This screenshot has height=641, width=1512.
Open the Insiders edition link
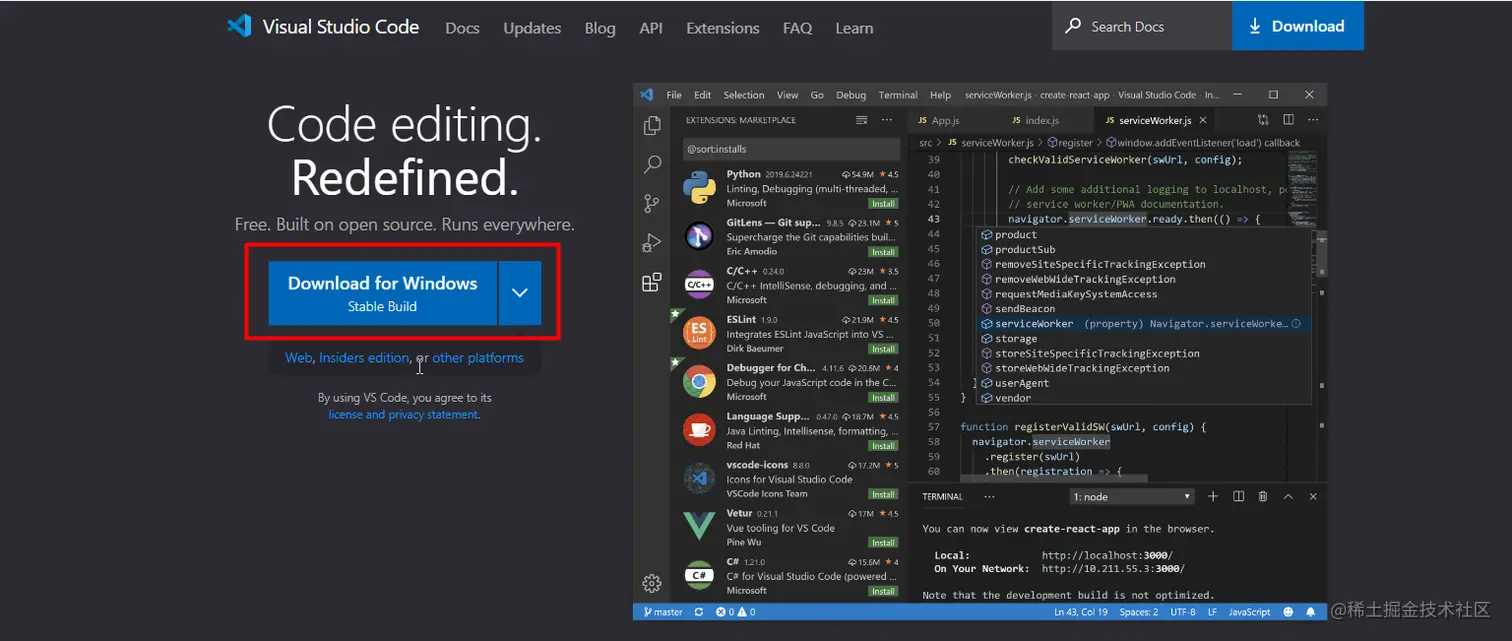pos(364,357)
